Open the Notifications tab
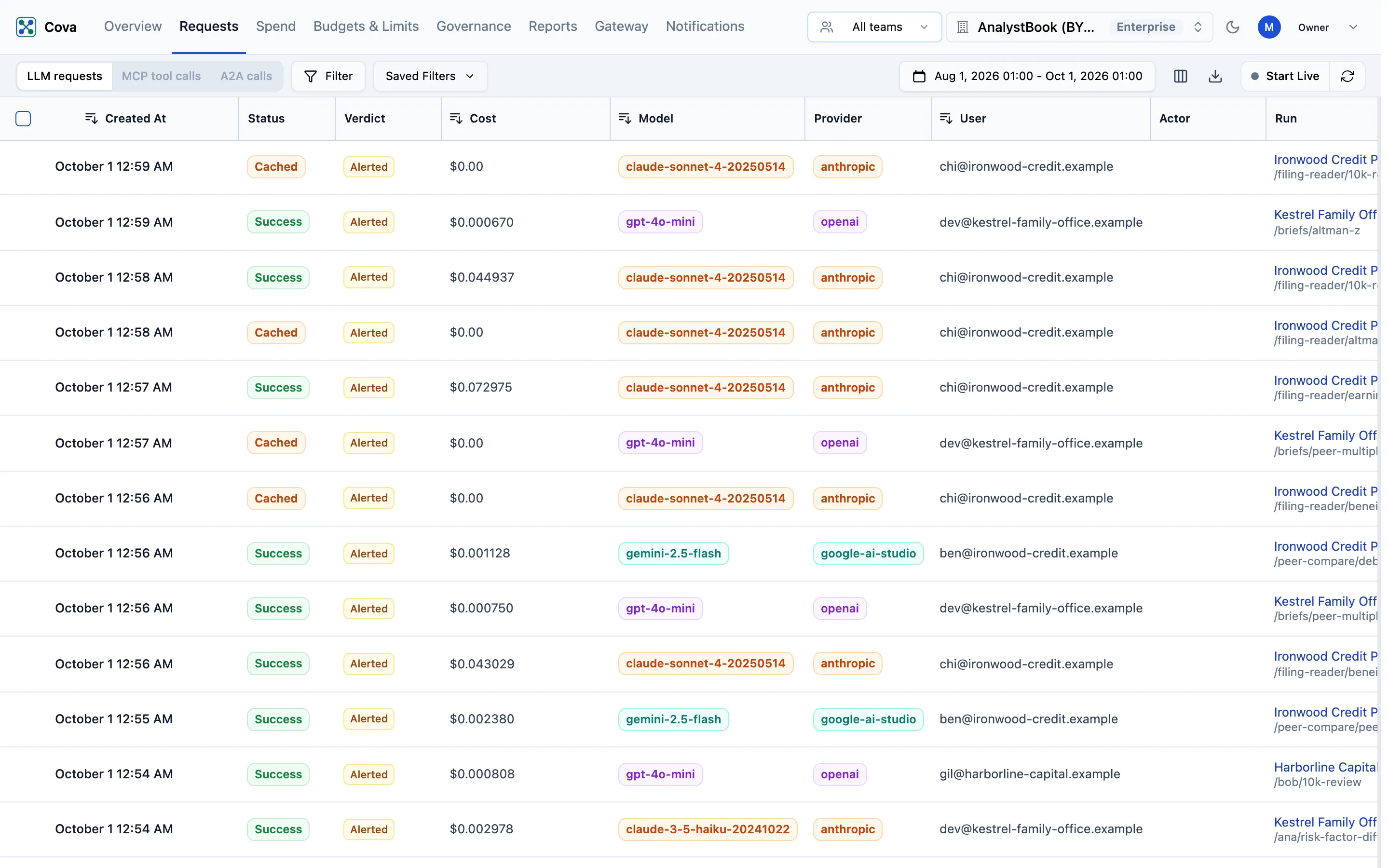Screen dimensions: 1389x868 coord(705,27)
